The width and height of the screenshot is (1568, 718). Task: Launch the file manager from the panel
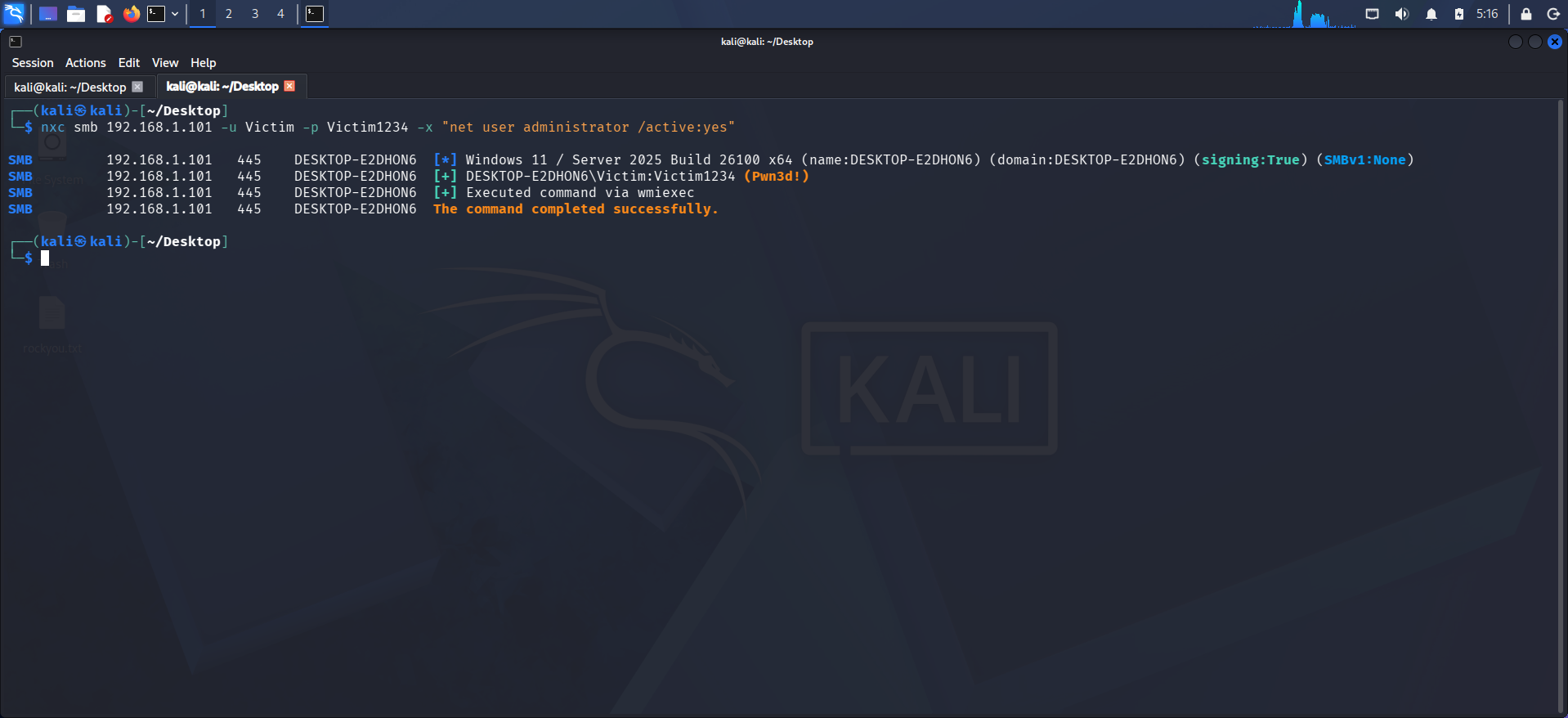(x=76, y=14)
